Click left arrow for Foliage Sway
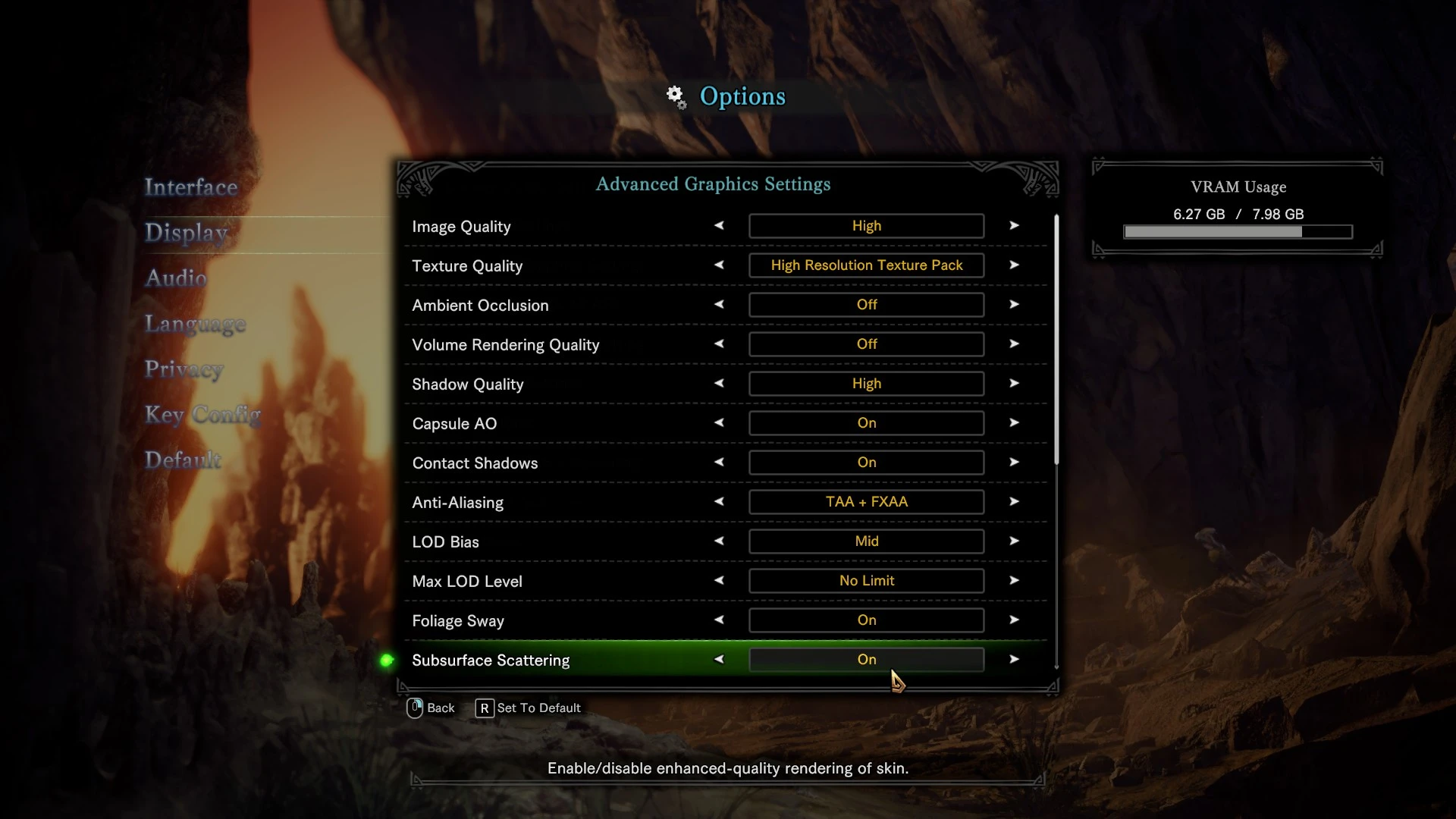Viewport: 1456px width, 819px height. click(x=719, y=620)
